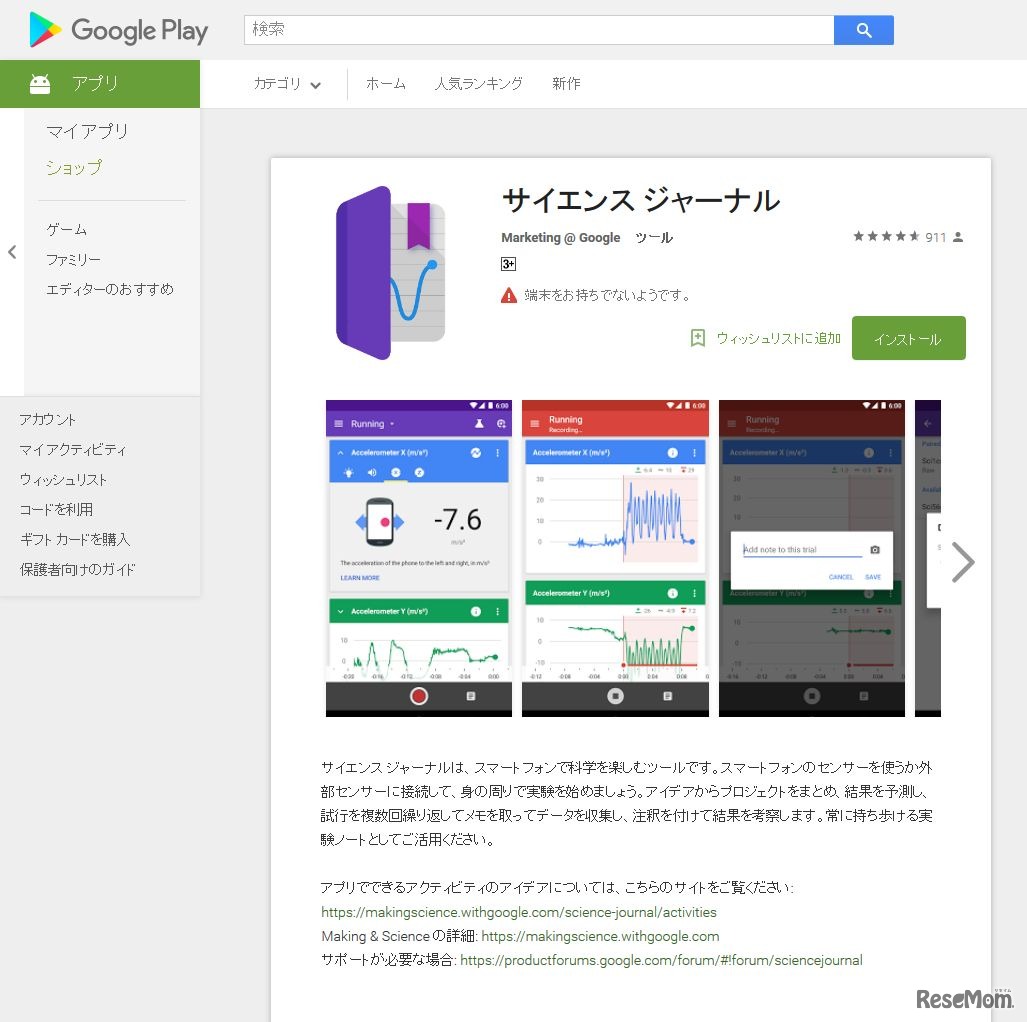Screen dimensions: 1027x1022
Task: Open コードを利用 link
Action: coord(56,510)
